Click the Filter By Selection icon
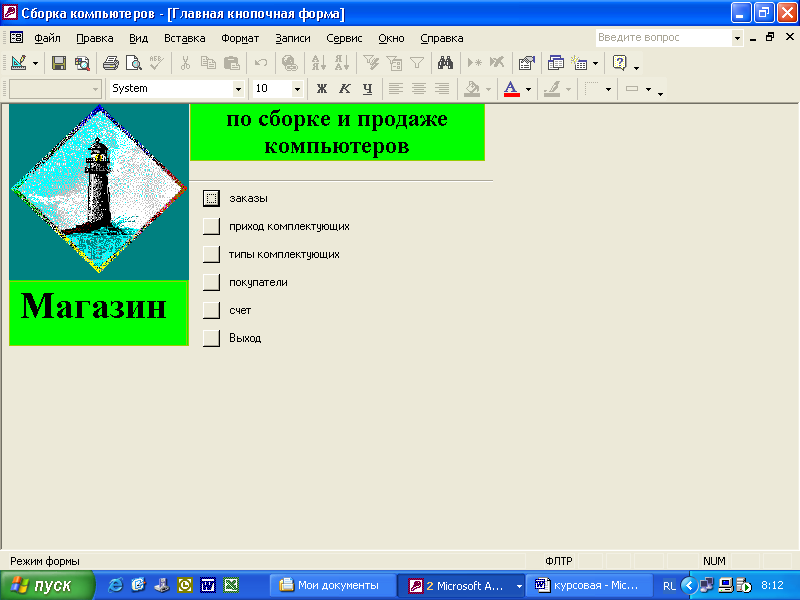The image size is (800, 600). [371, 63]
